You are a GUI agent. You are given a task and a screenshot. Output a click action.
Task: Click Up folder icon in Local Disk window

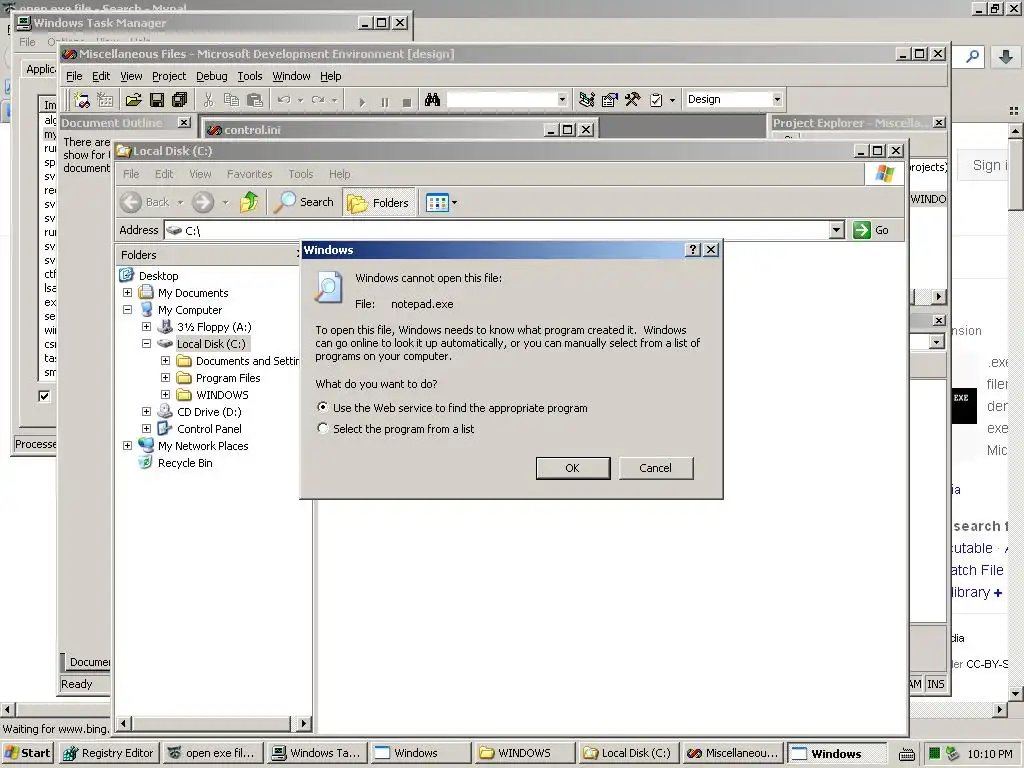click(x=249, y=202)
